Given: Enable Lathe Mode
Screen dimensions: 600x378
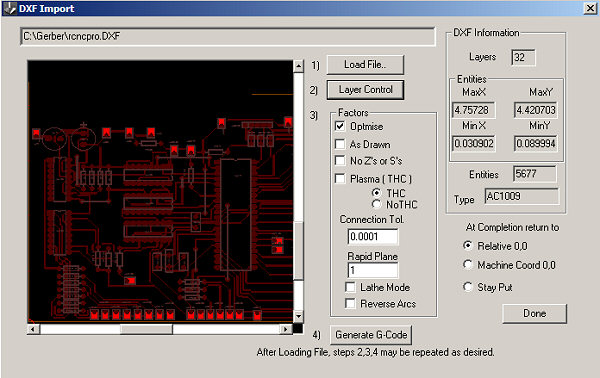Looking at the screenshot, I should 350,287.
